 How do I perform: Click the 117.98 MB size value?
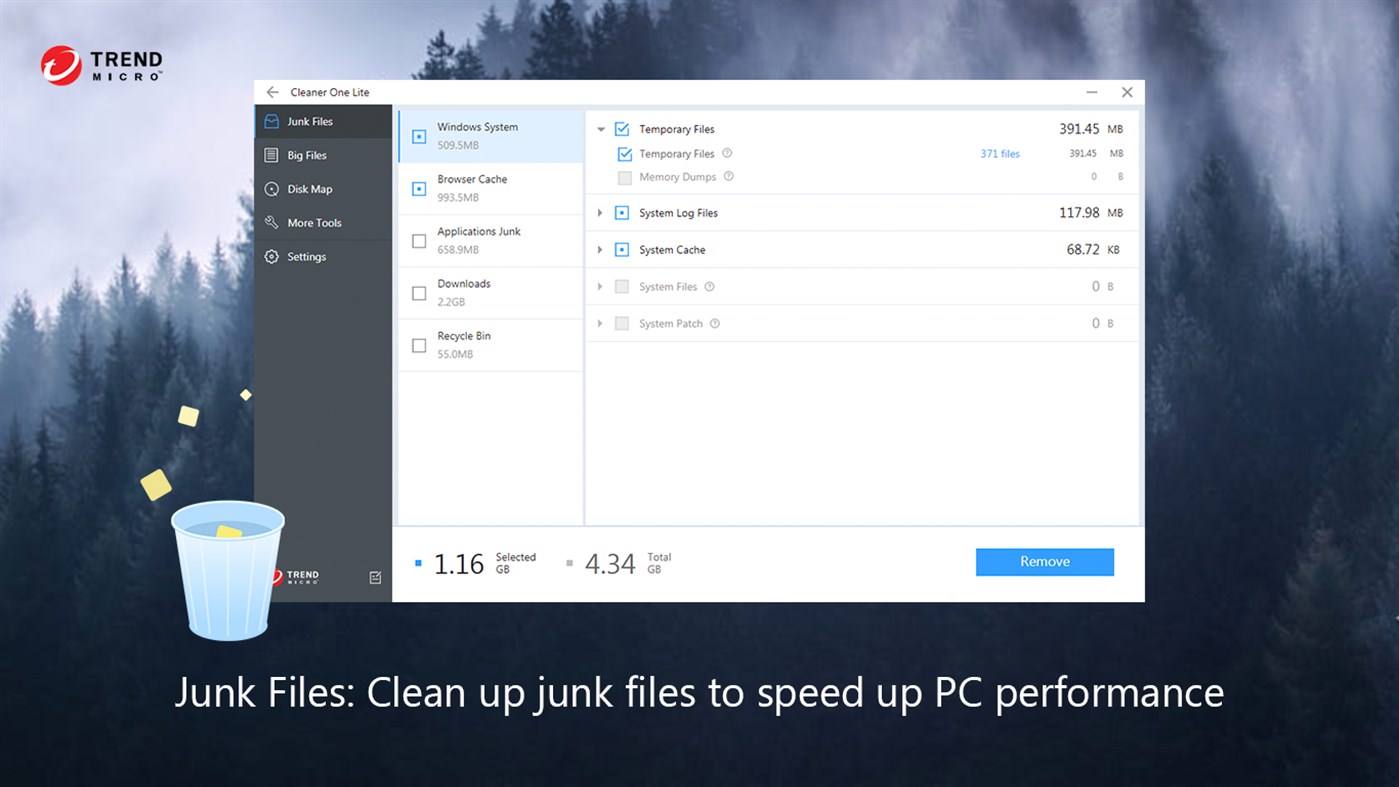pyautogui.click(x=1091, y=213)
